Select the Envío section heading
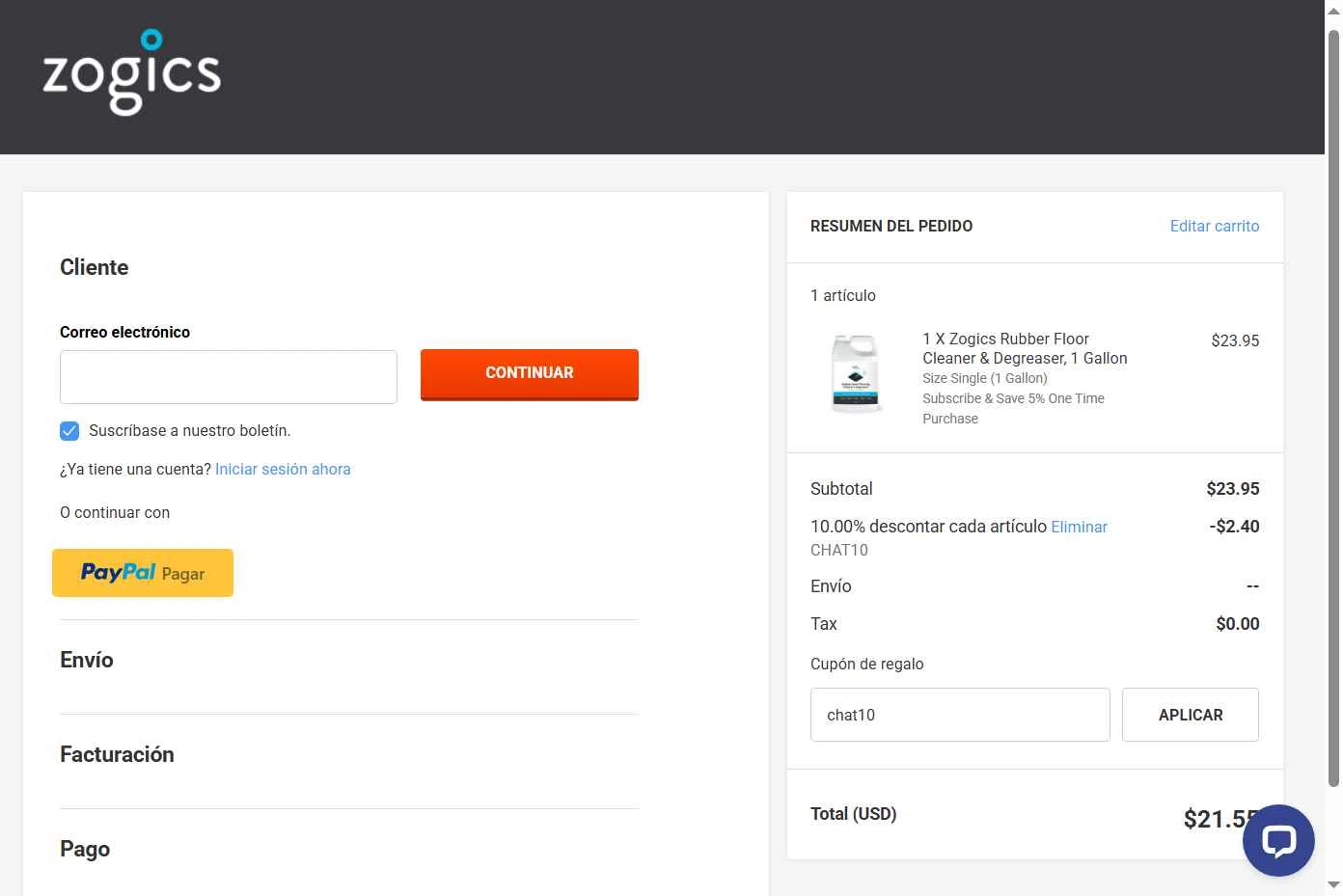1343x896 pixels. 87,660
